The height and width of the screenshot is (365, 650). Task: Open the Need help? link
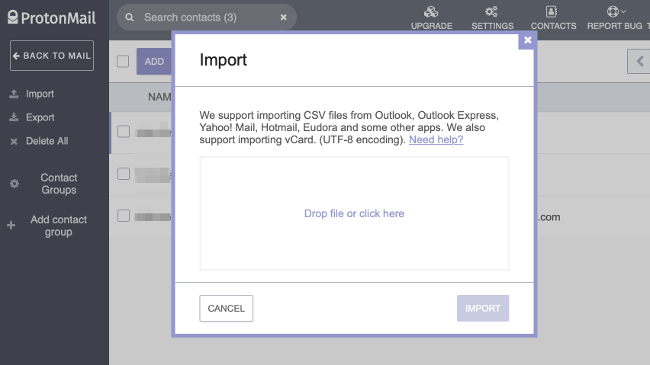point(436,140)
